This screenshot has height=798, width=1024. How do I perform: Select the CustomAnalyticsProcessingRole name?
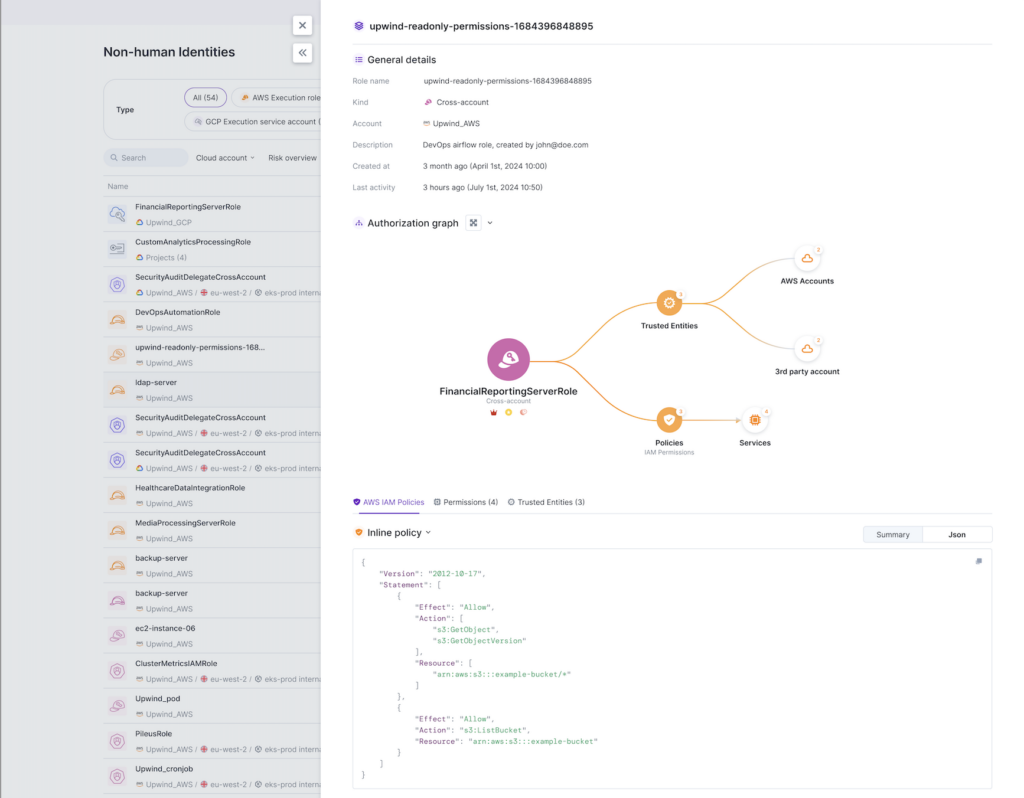pyautogui.click(x=193, y=242)
